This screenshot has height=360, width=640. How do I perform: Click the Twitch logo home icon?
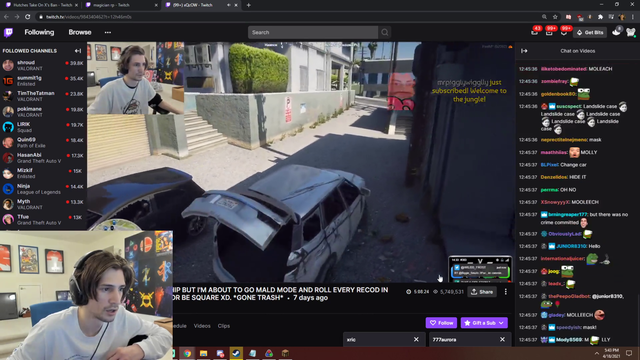click(8, 32)
